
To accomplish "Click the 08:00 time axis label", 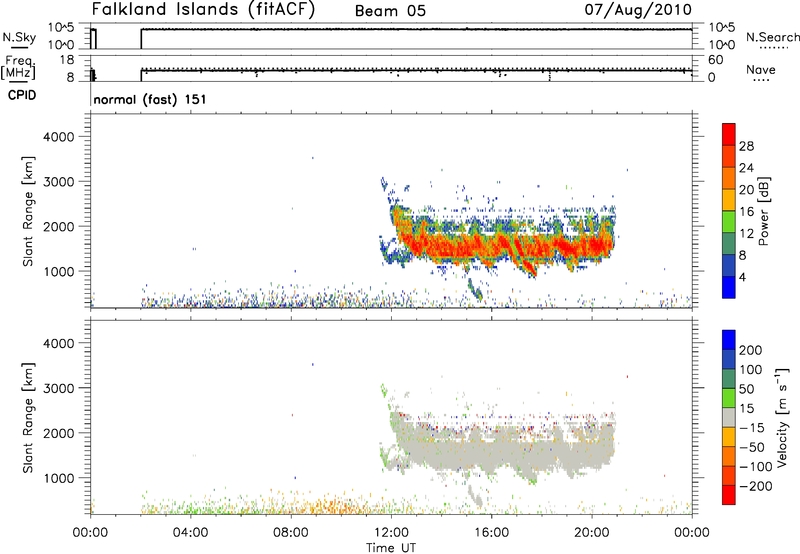I will [291, 533].
